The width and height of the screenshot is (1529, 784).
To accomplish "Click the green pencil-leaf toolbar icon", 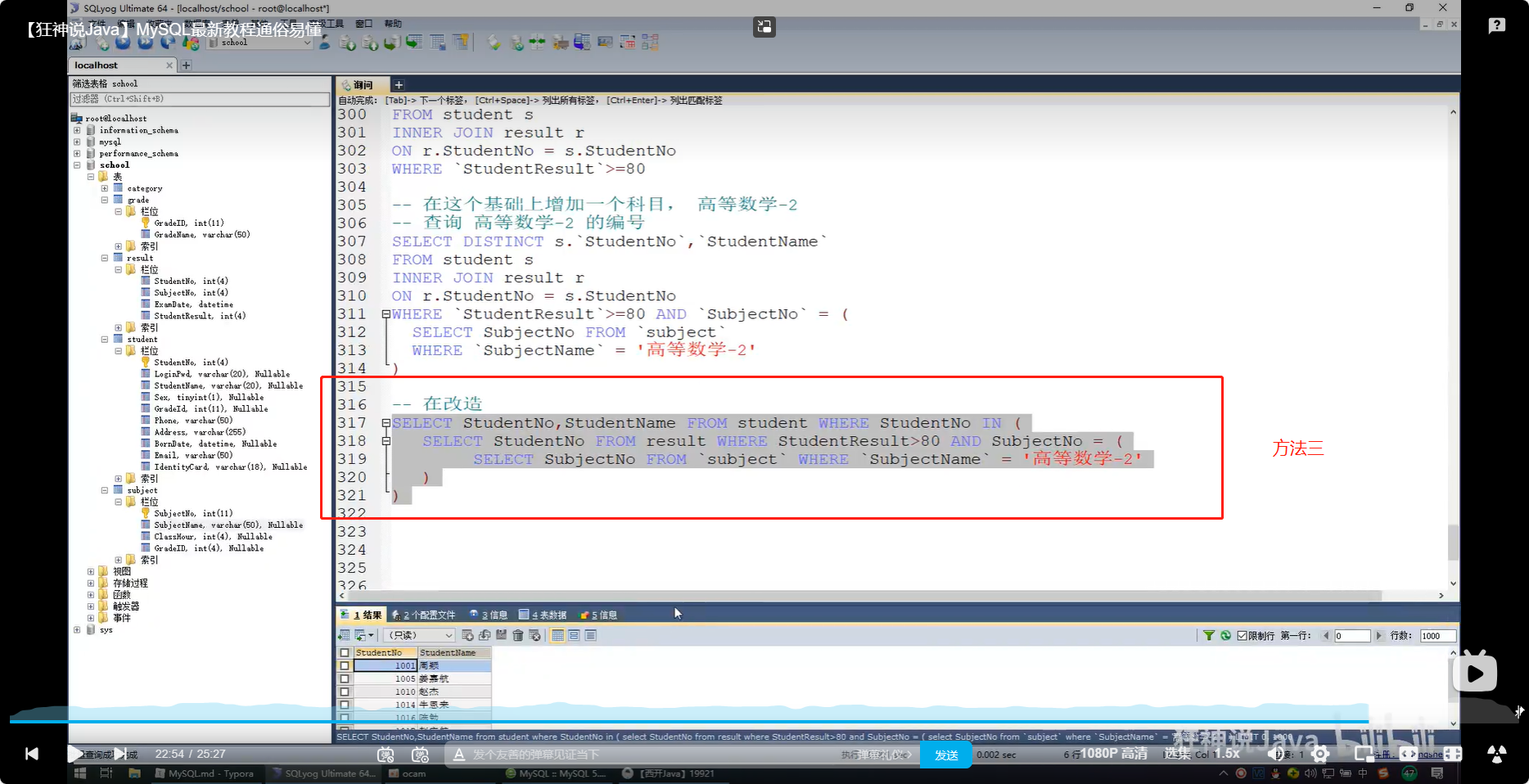I will (x=494, y=42).
